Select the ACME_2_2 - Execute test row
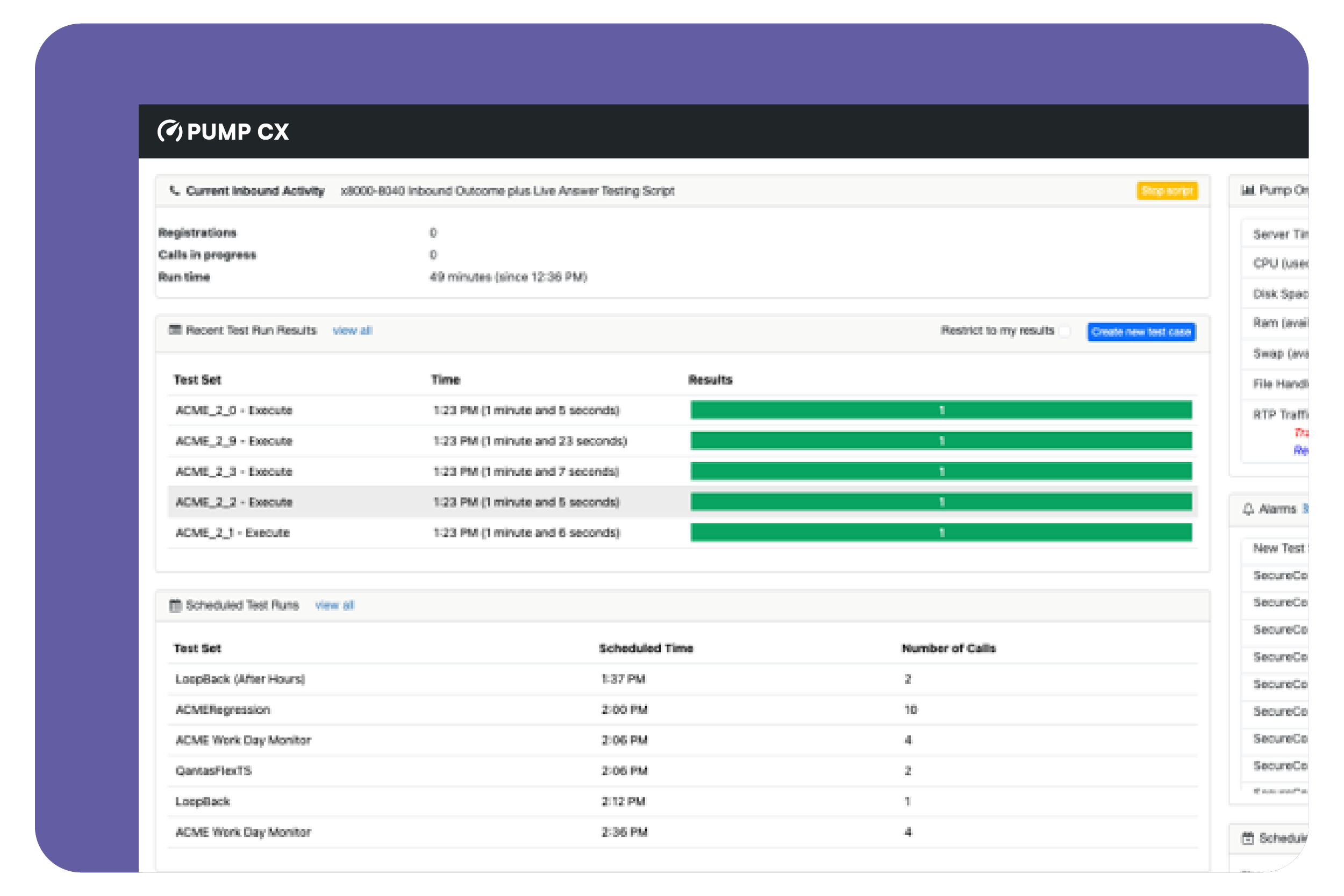This screenshot has height=896, width=1344. tap(234, 502)
